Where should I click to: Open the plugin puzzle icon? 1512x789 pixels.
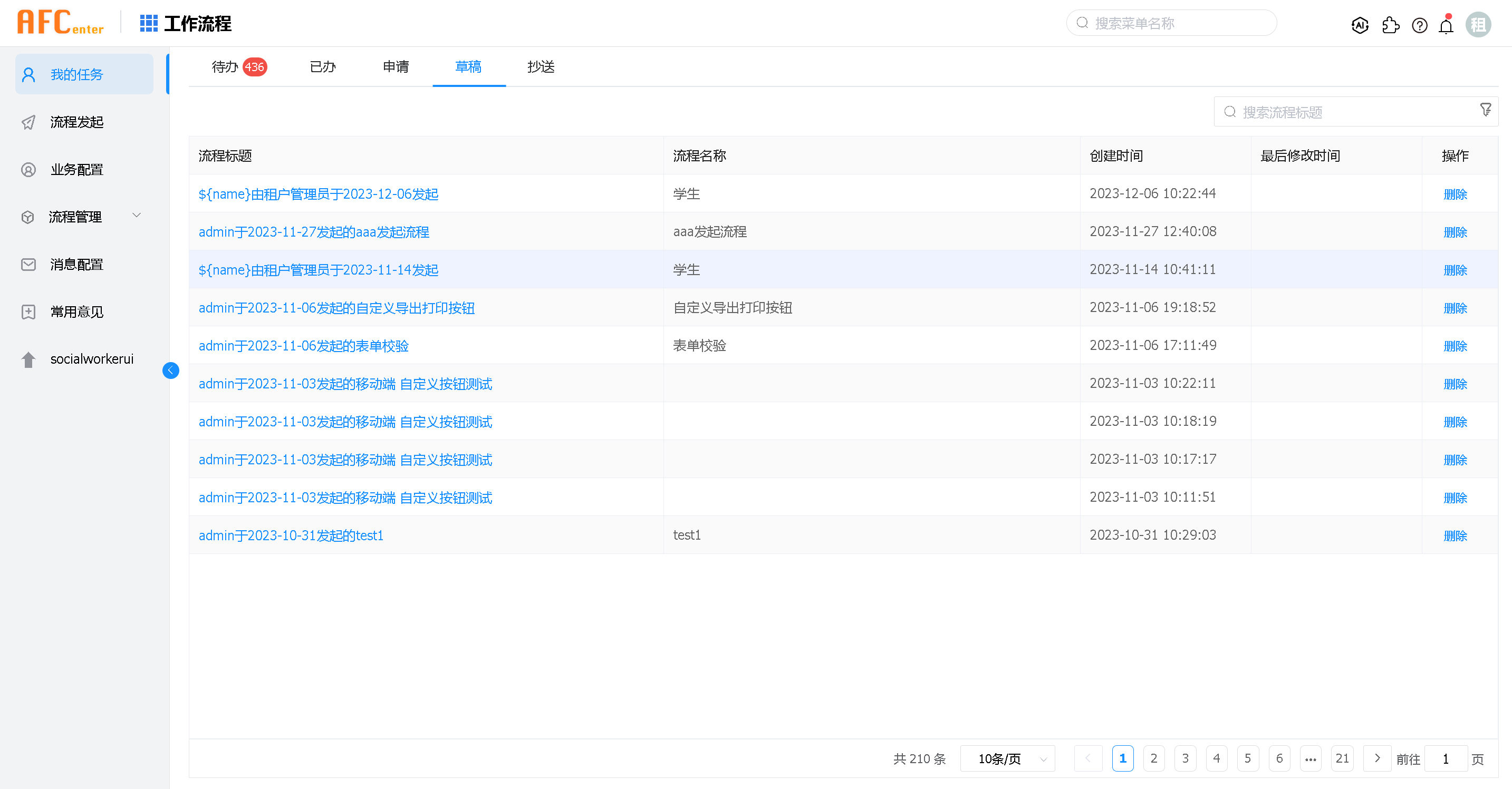(1390, 25)
